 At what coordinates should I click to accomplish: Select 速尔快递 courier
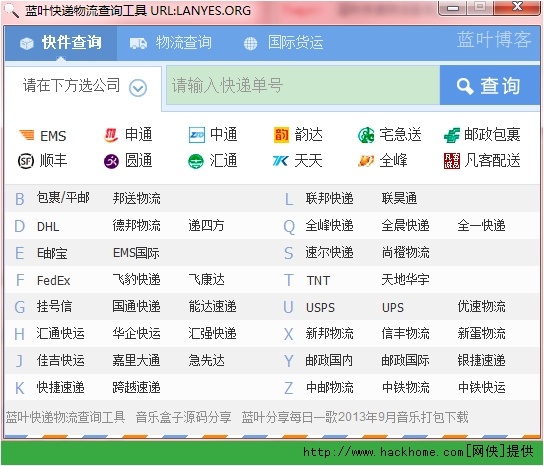[329, 253]
